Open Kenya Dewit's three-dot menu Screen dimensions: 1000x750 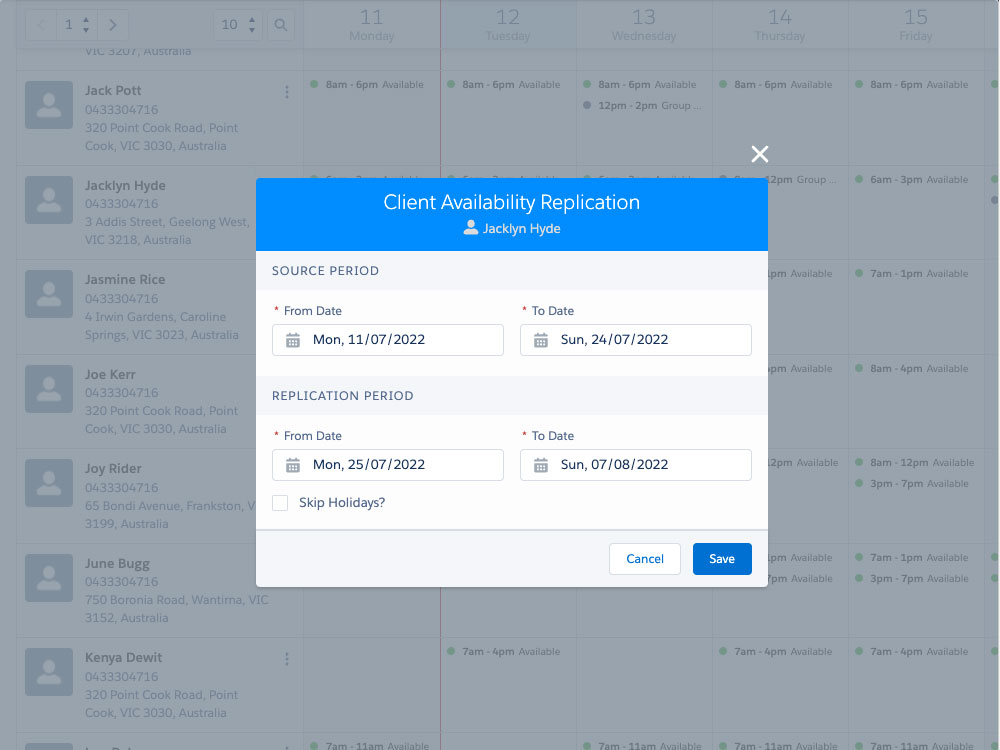click(x=287, y=659)
